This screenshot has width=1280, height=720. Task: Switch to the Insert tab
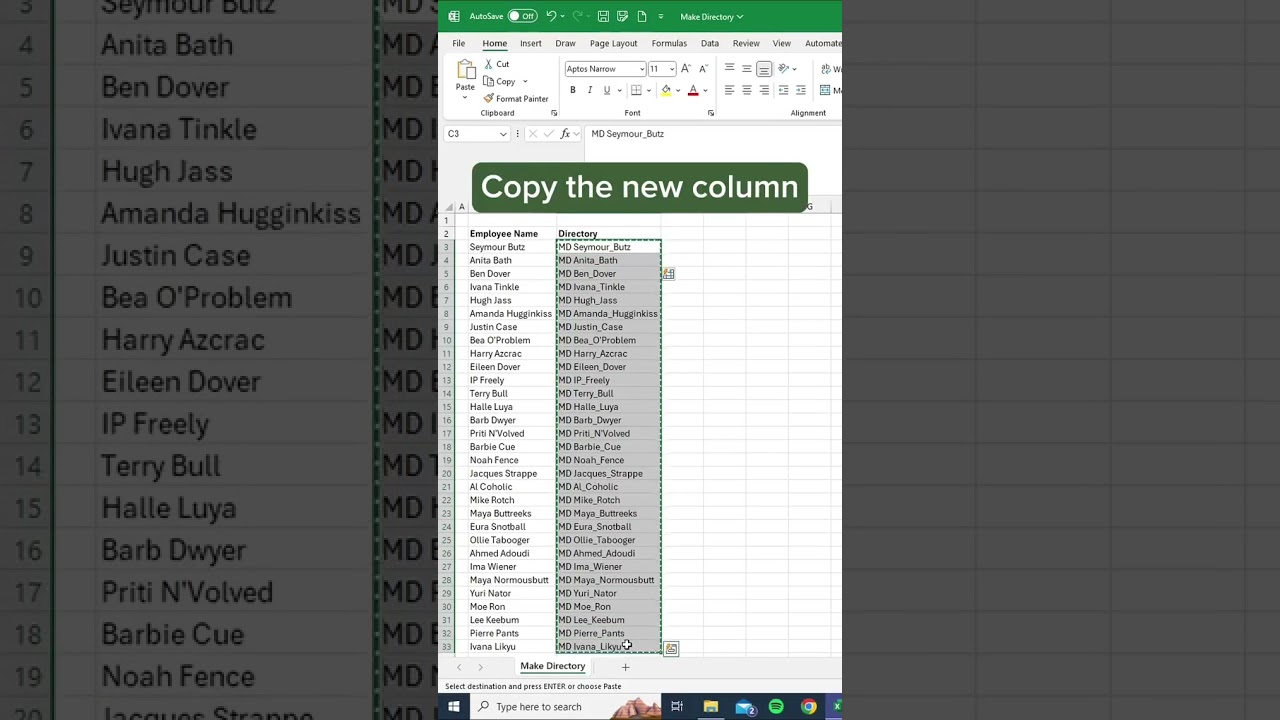[530, 43]
